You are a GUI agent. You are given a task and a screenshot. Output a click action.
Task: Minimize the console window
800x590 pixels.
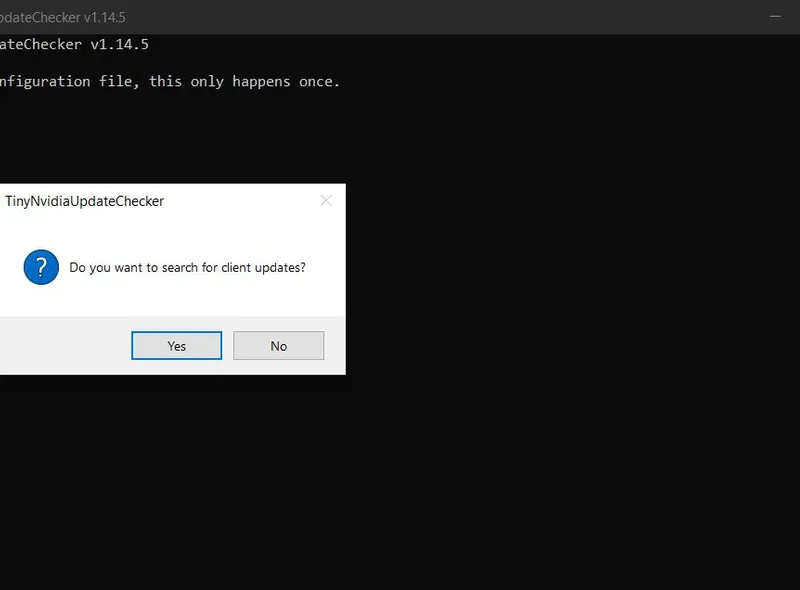point(775,16)
